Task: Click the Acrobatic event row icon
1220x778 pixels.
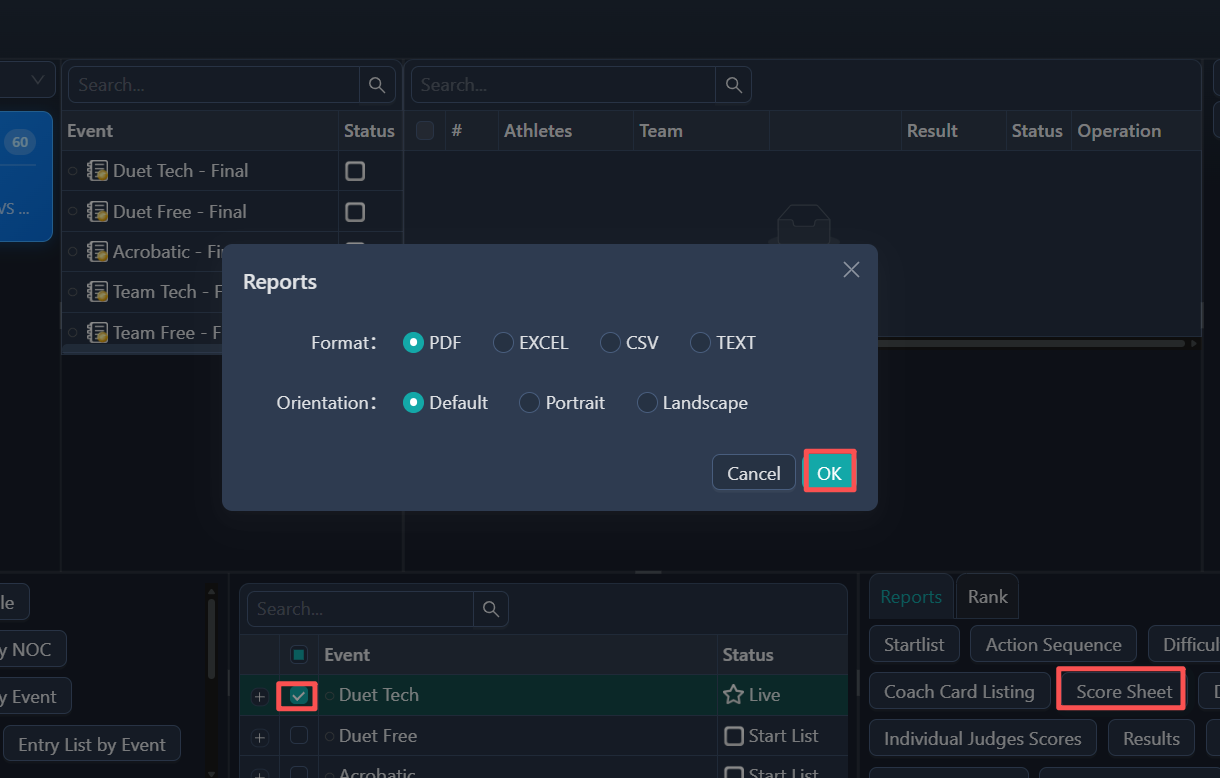Action: coord(97,252)
